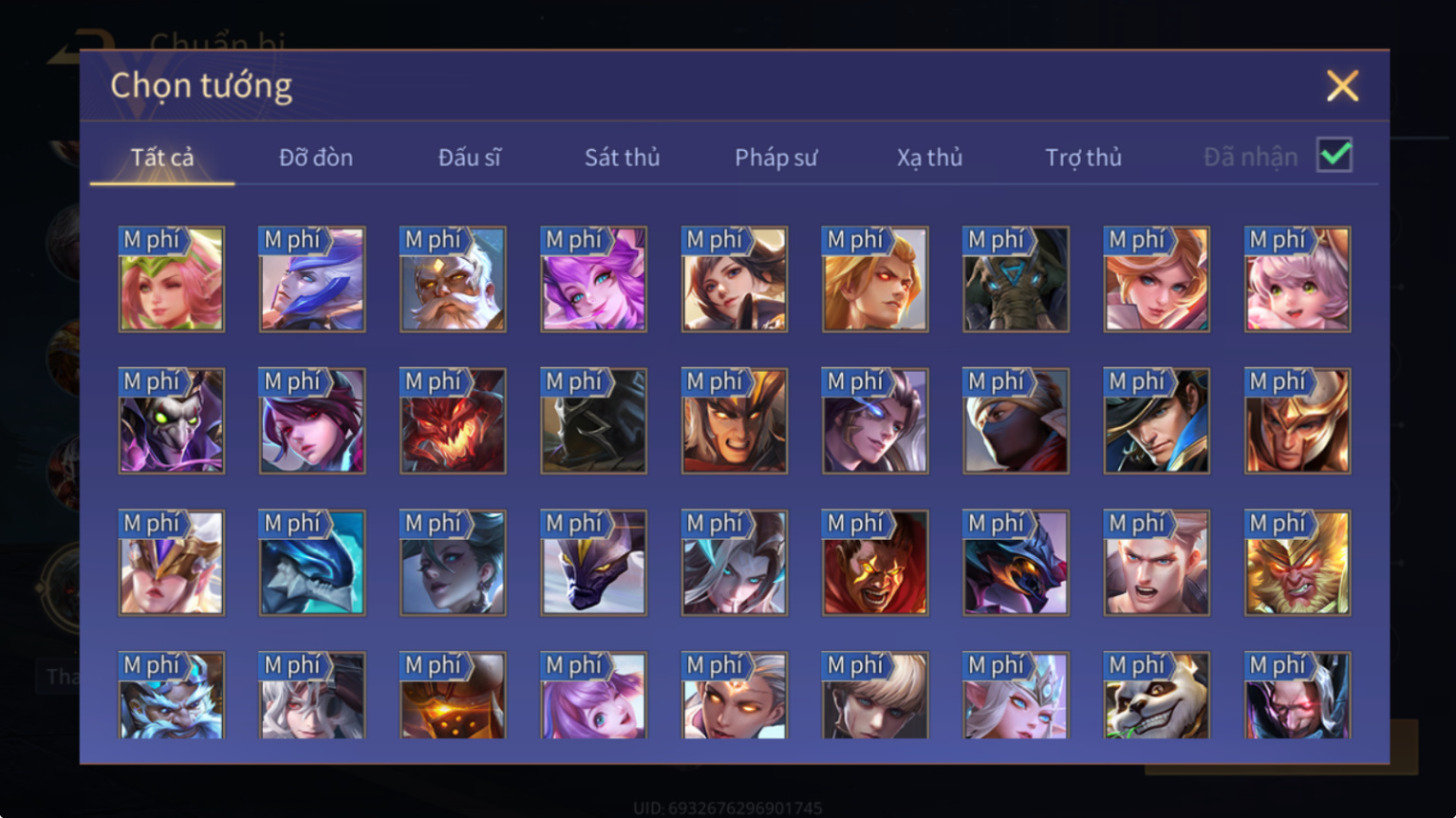Select the golden-helmet warrior hero portrait
Image resolution: width=1456 pixels, height=818 pixels.
point(1297,420)
